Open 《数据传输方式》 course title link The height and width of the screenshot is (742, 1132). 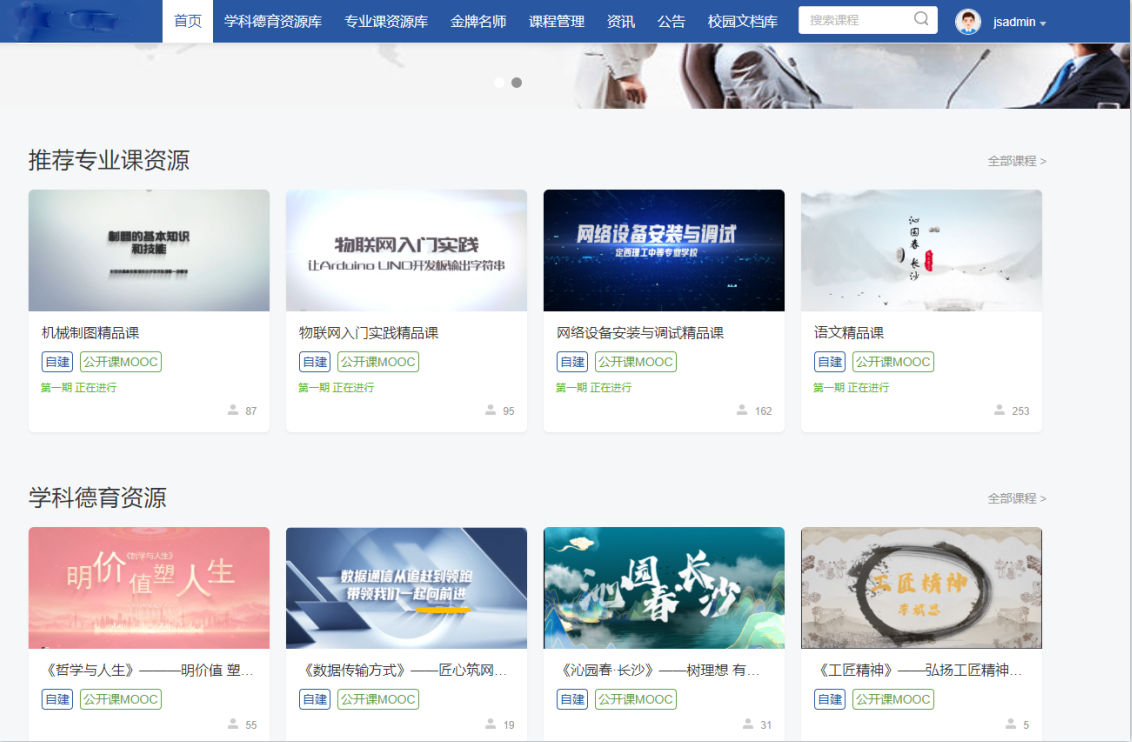pos(403,671)
